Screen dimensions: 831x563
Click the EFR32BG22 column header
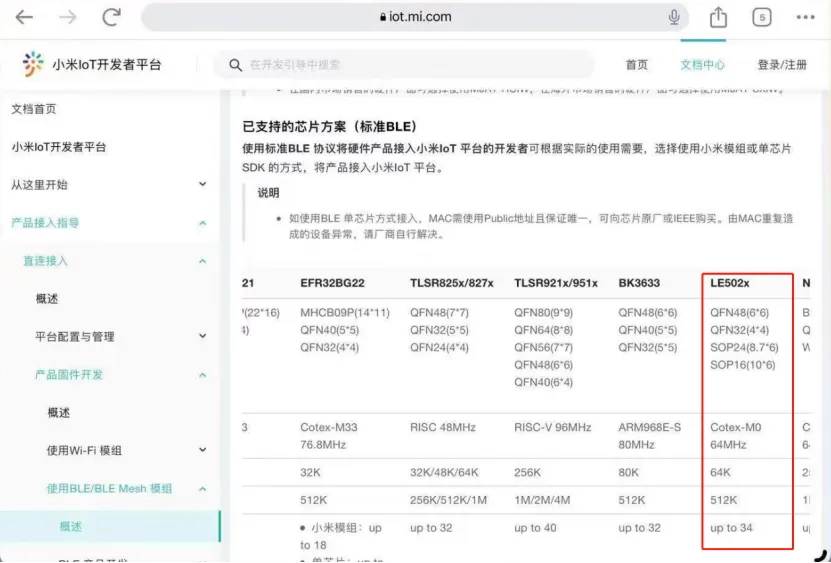point(332,283)
